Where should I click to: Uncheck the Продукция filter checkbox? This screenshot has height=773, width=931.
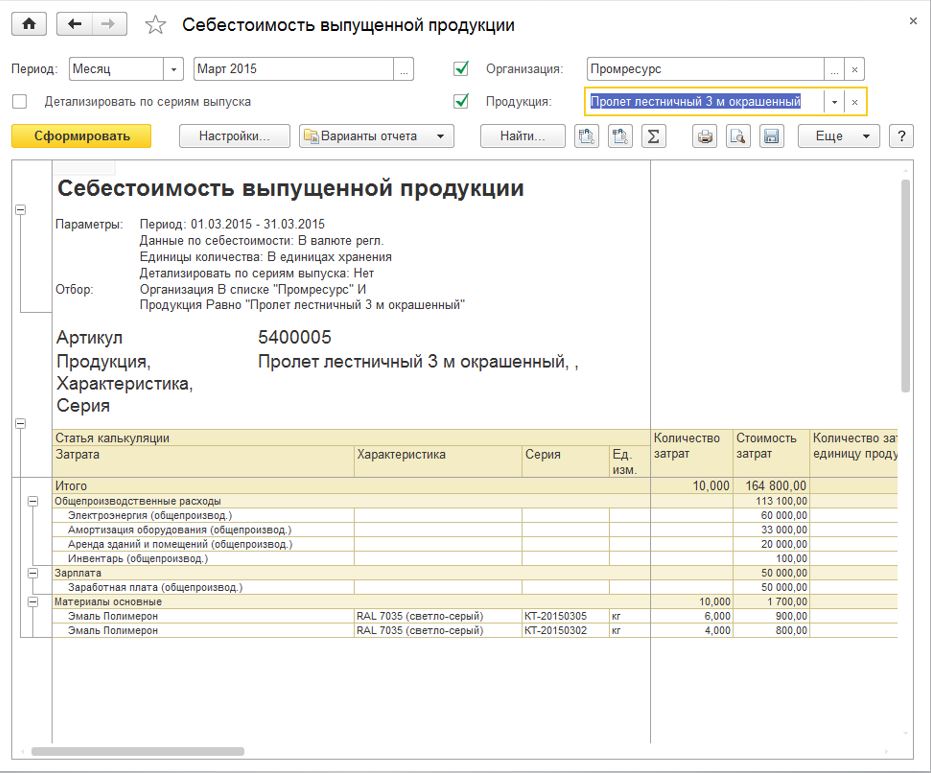coord(461,102)
